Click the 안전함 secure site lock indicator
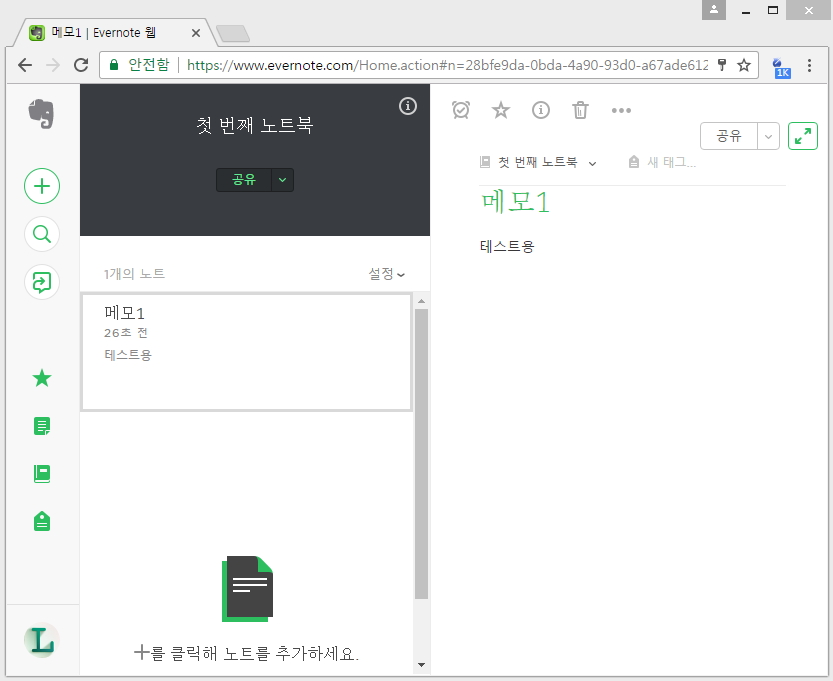Viewport: 833px width, 681px height. pos(139,65)
